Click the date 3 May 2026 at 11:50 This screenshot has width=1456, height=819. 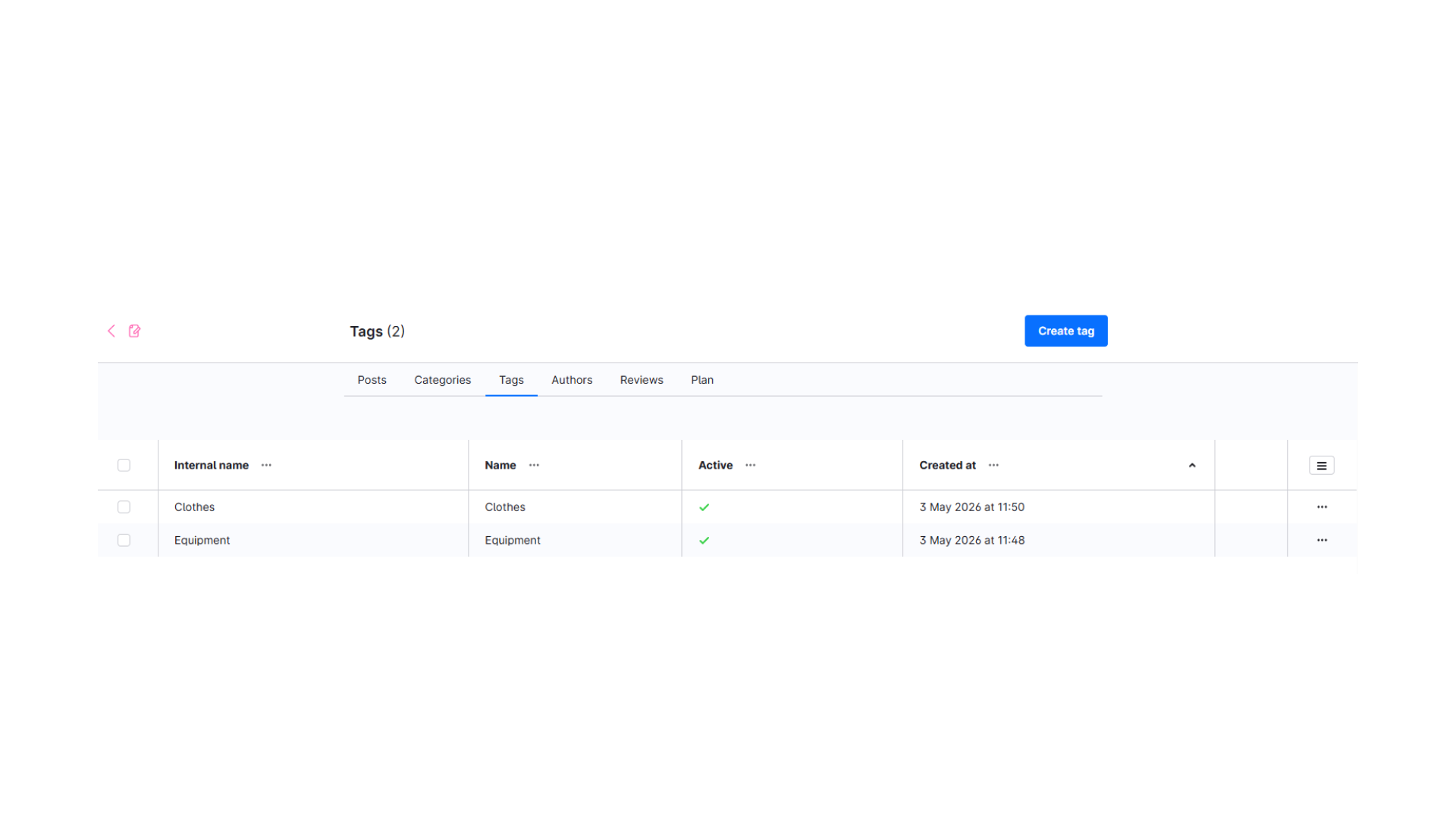tap(971, 507)
